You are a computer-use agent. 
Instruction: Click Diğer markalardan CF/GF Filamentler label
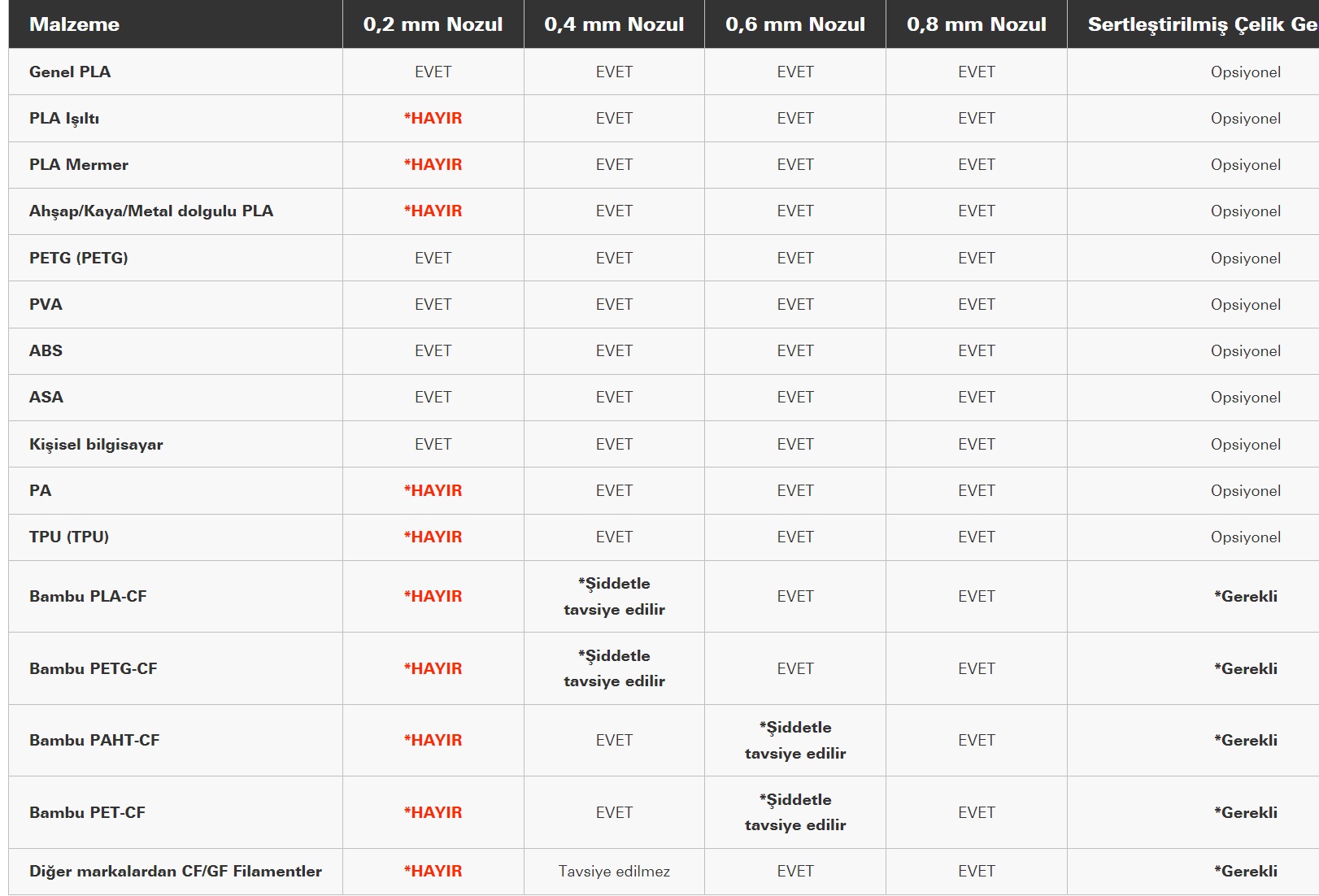click(176, 871)
